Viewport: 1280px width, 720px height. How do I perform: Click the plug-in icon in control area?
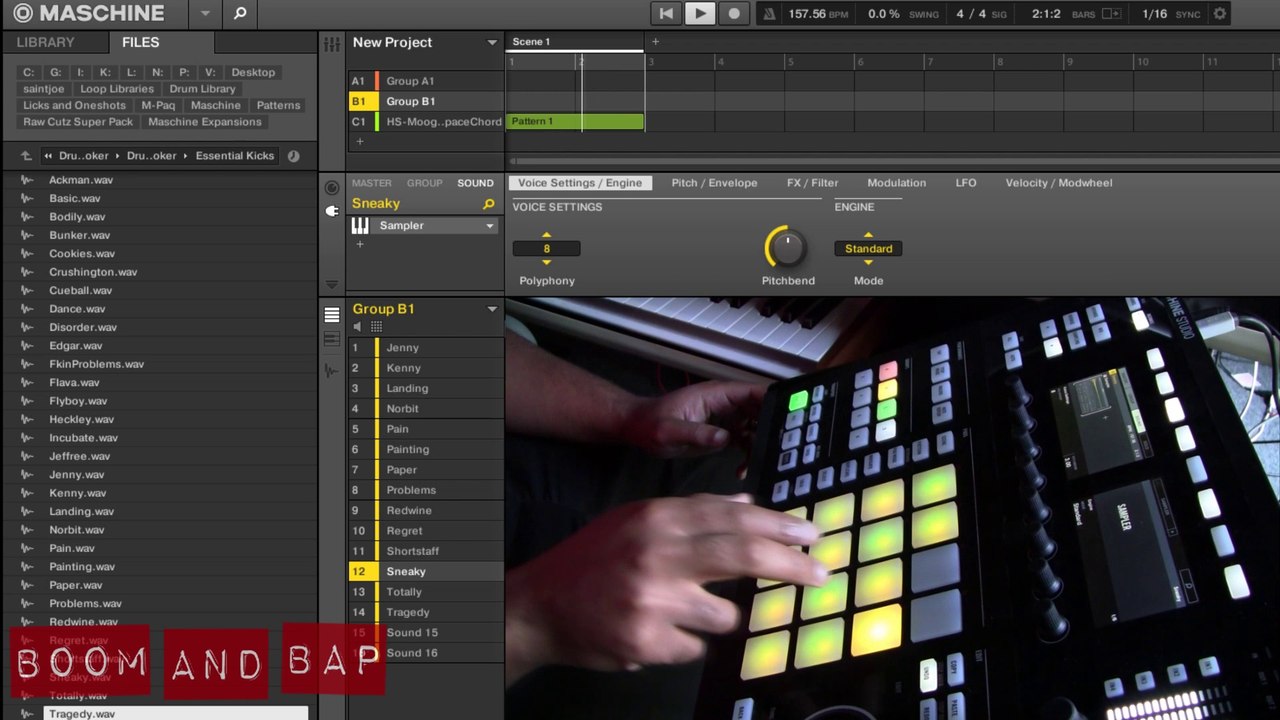click(332, 211)
